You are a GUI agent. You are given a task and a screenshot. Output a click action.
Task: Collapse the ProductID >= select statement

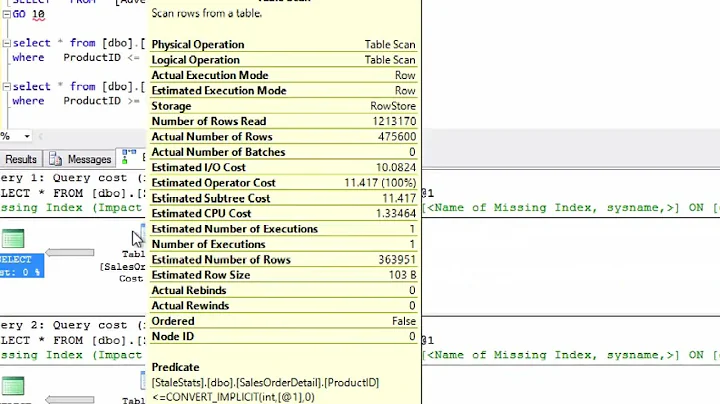tap(6, 86)
